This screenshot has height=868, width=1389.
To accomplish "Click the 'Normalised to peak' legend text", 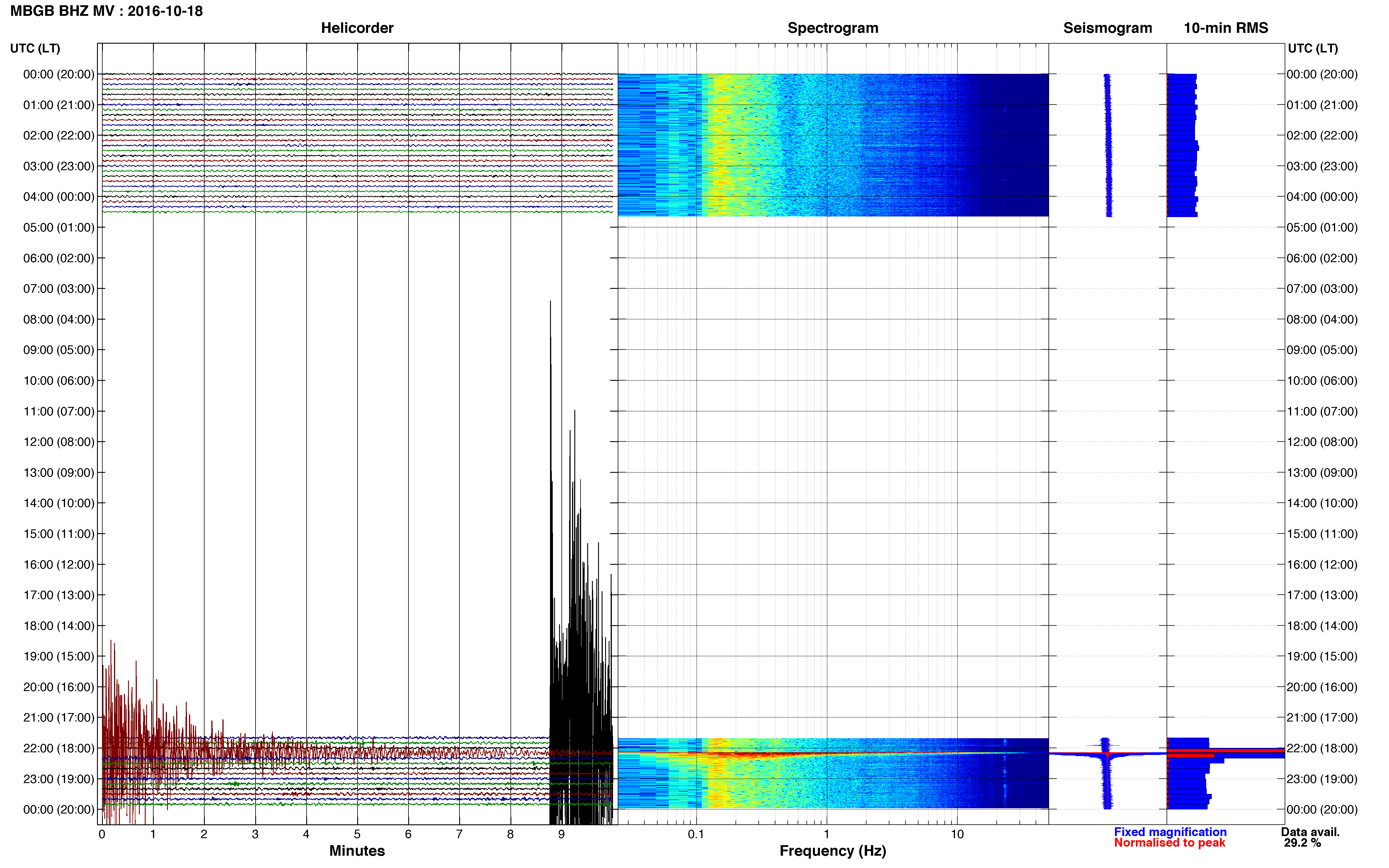I will tap(1170, 843).
